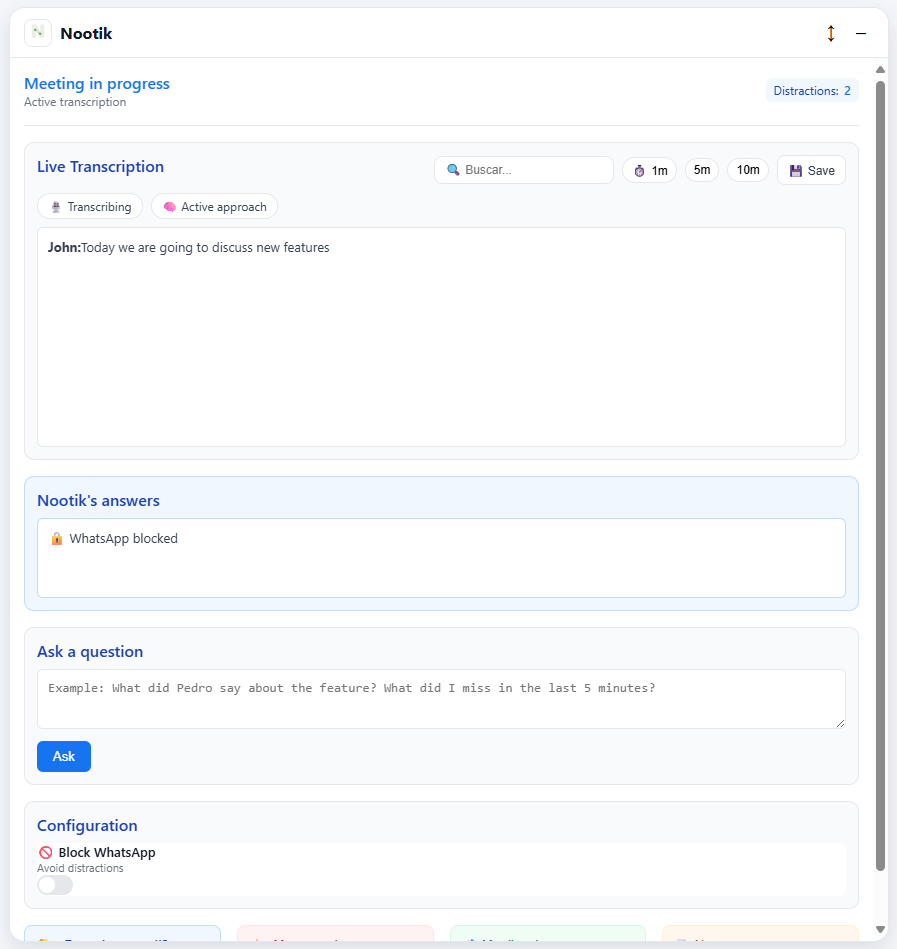
Task: Click the Nootik logo icon
Action: tap(37, 32)
